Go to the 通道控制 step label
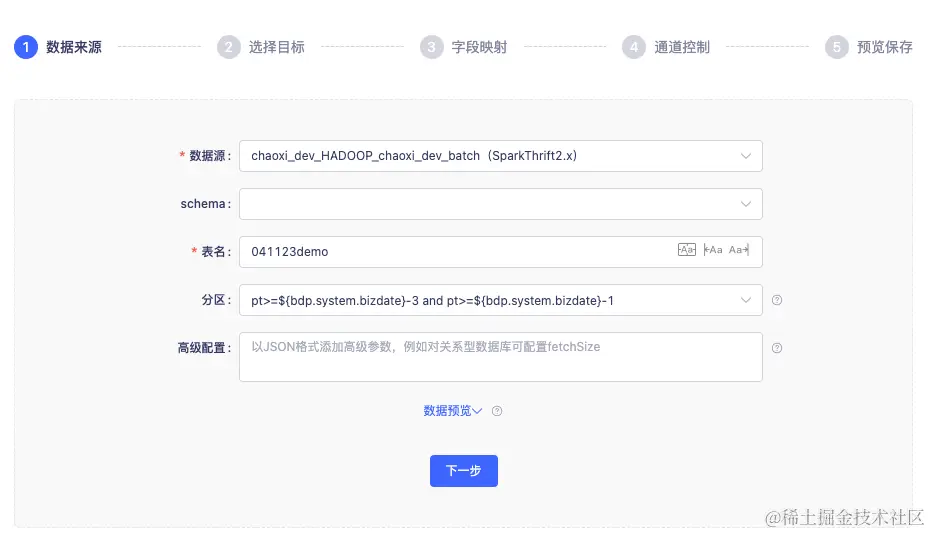The width and height of the screenshot is (931, 534). pos(682,47)
